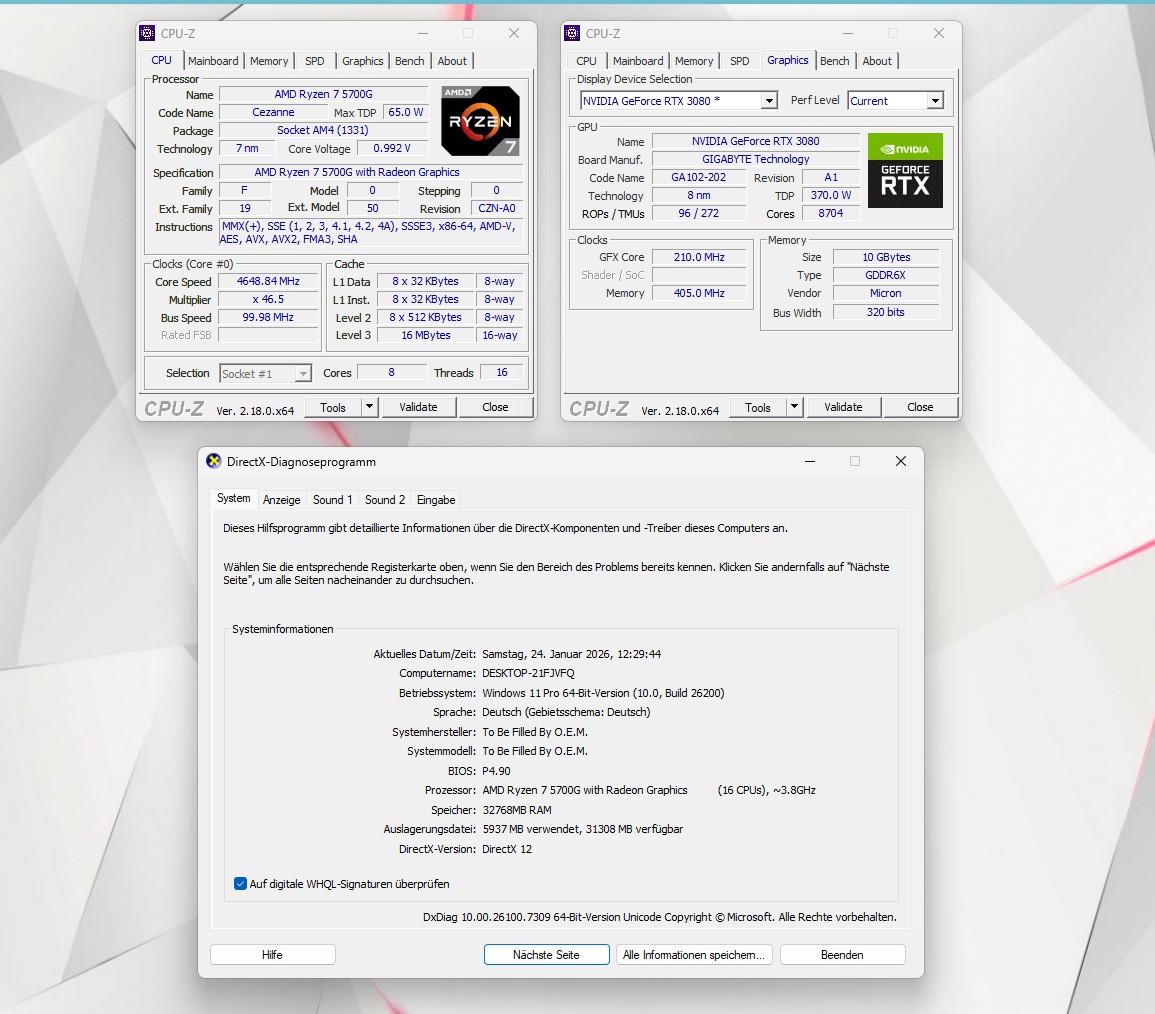This screenshot has height=1014, width=1155.
Task: Close the left CPU-Z window via X
Action: point(514,33)
